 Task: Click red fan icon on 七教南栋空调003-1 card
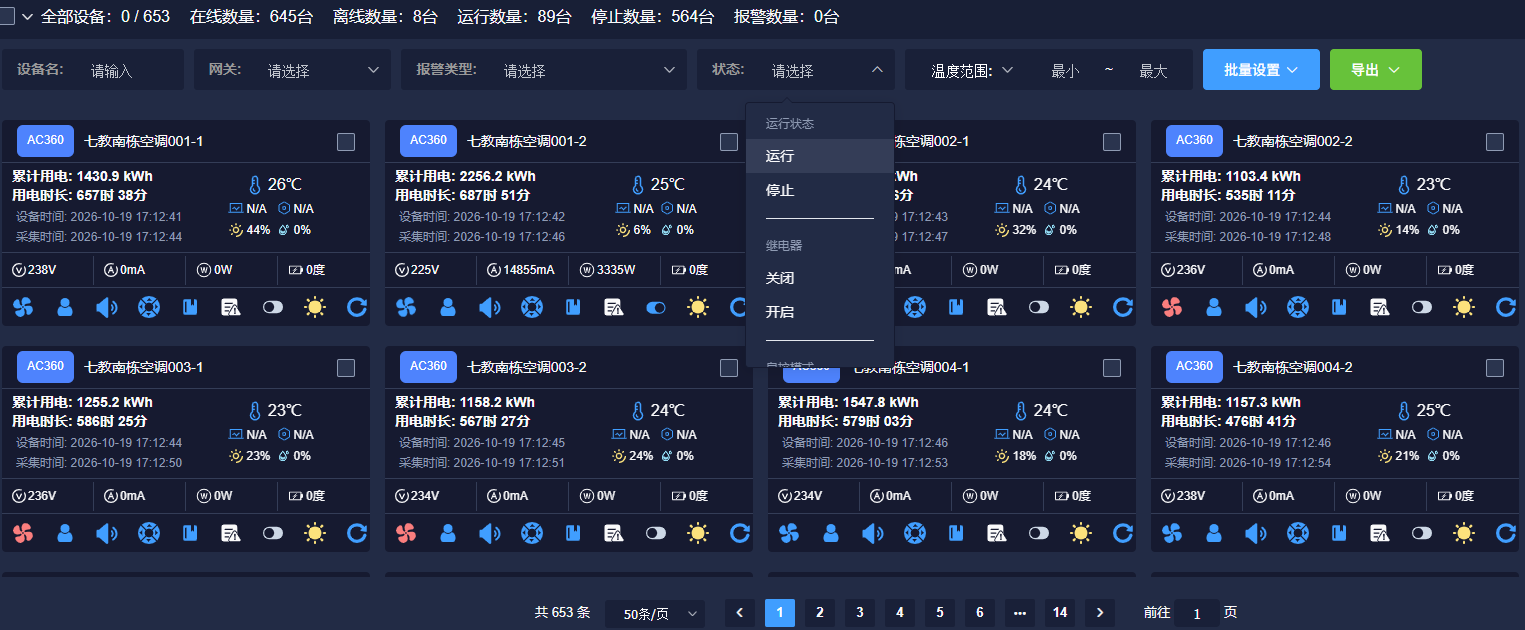pos(23,533)
